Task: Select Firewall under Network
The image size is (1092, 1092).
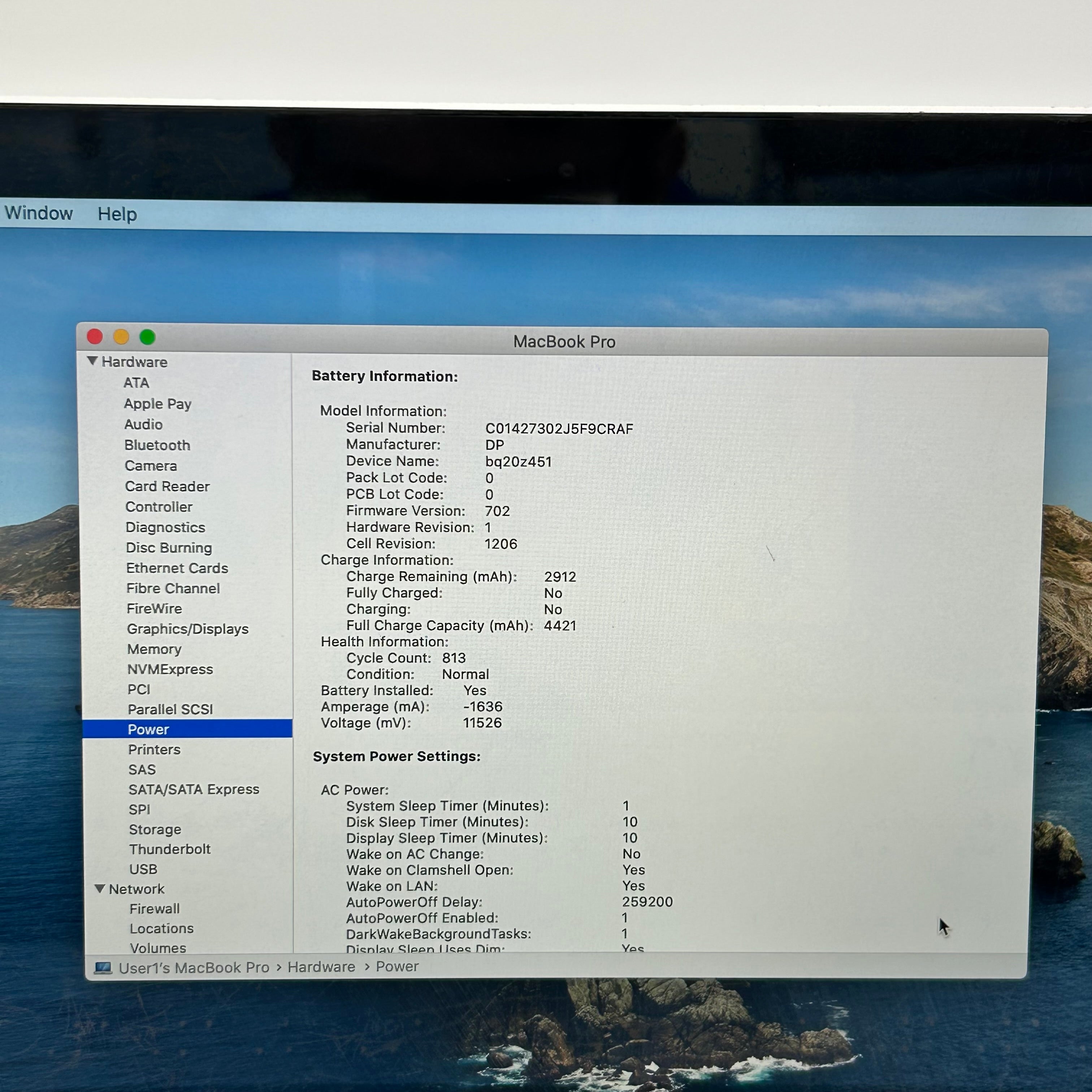Action: [x=154, y=909]
